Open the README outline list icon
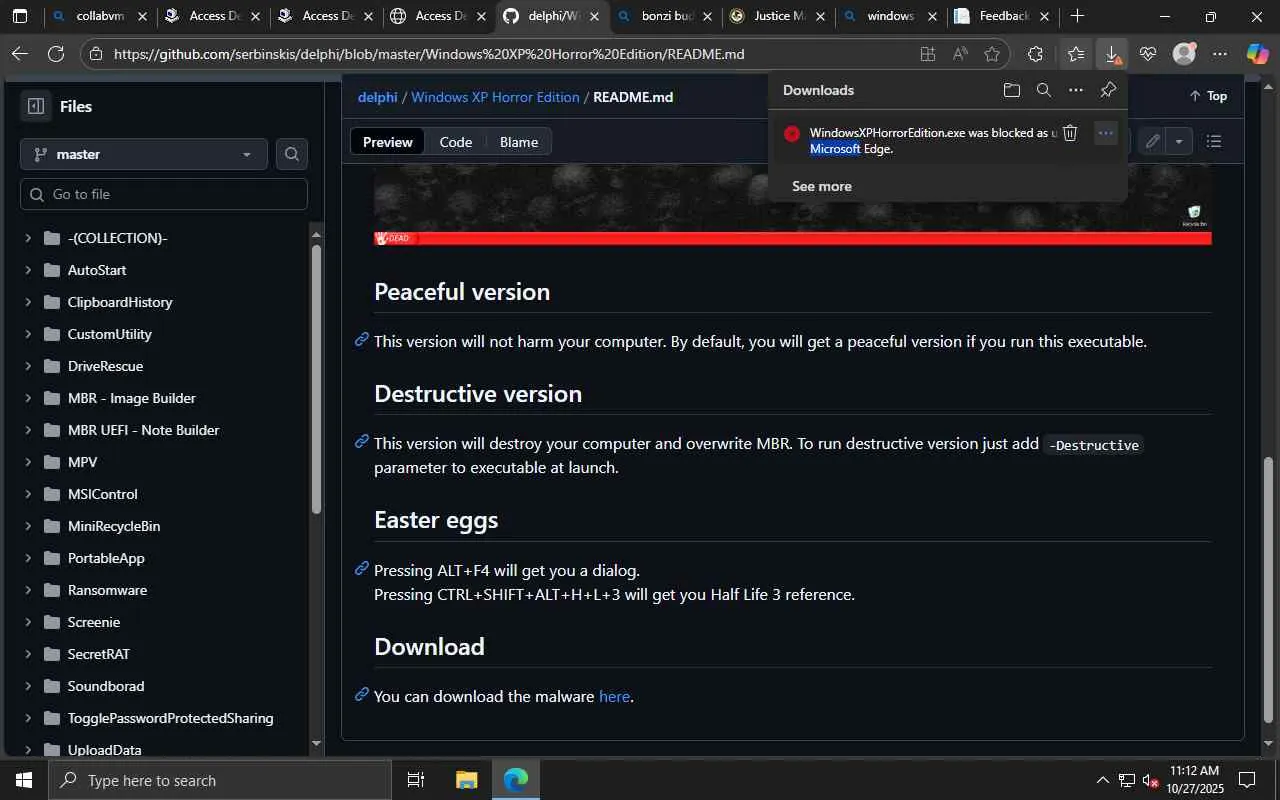 (1214, 142)
